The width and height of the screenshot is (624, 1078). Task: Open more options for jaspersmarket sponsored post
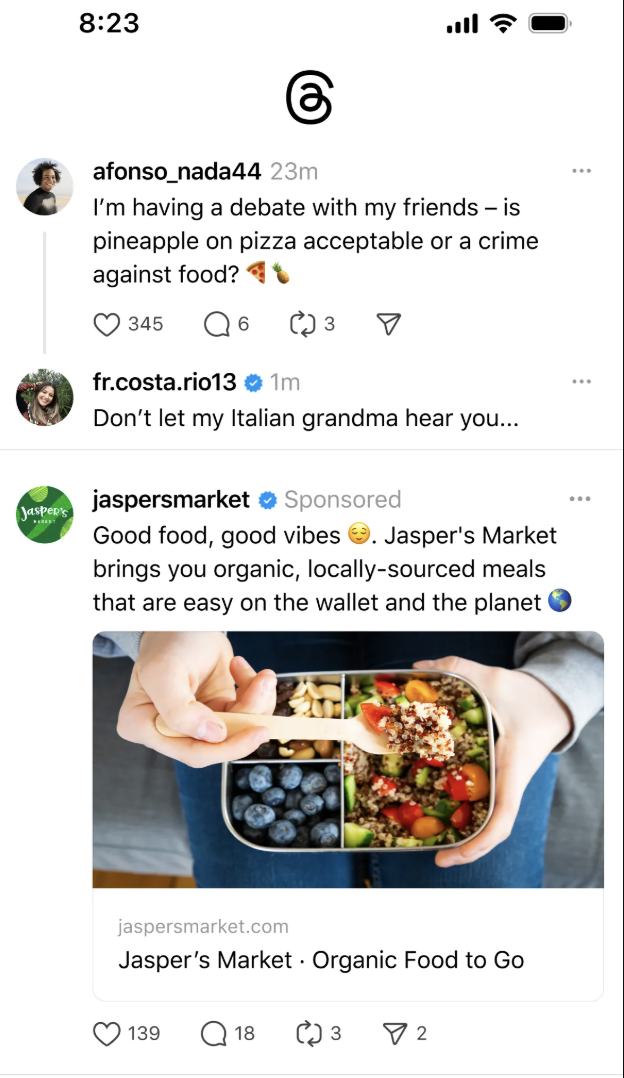click(580, 499)
